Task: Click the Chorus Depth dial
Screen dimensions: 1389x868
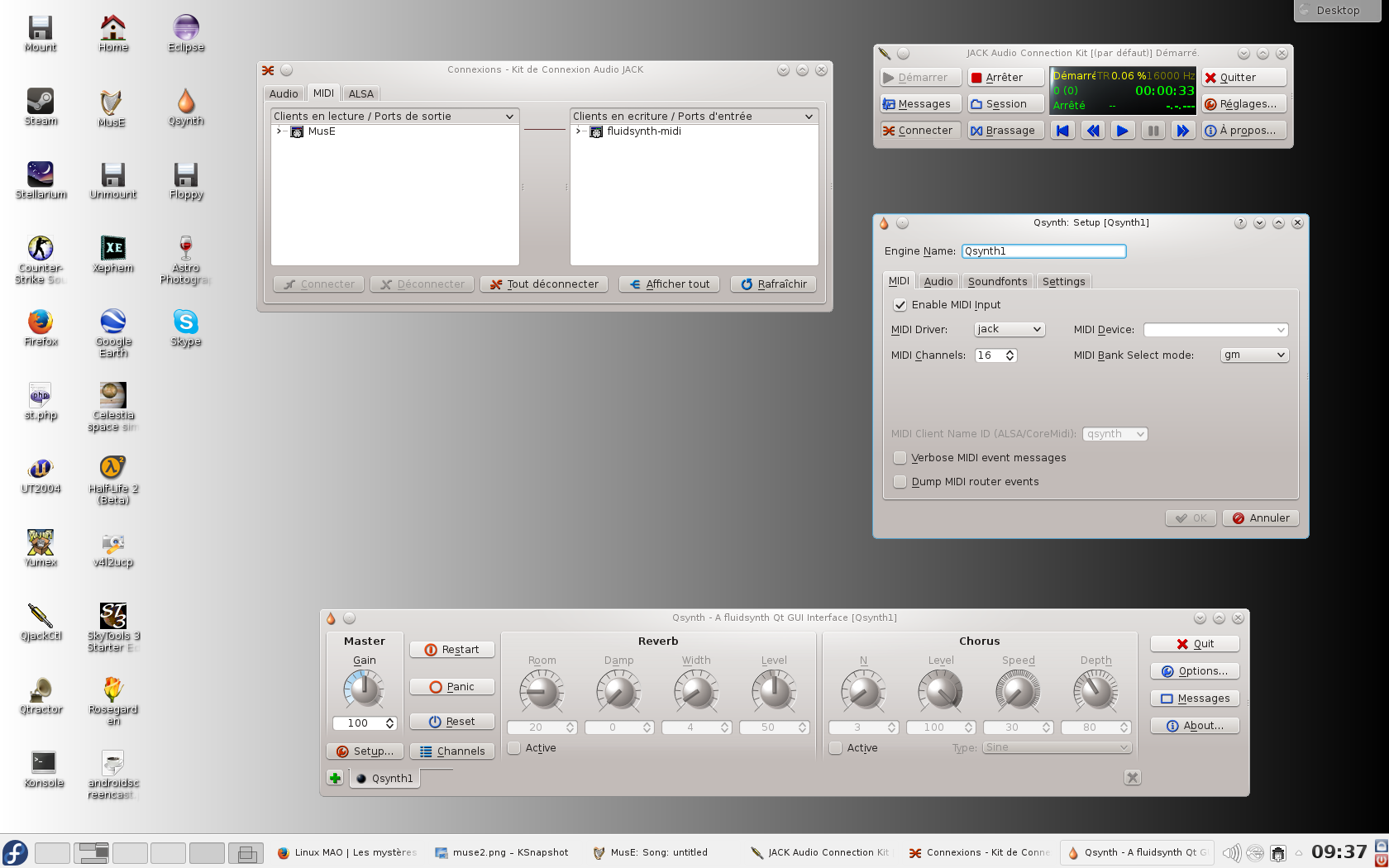Action: (1095, 691)
